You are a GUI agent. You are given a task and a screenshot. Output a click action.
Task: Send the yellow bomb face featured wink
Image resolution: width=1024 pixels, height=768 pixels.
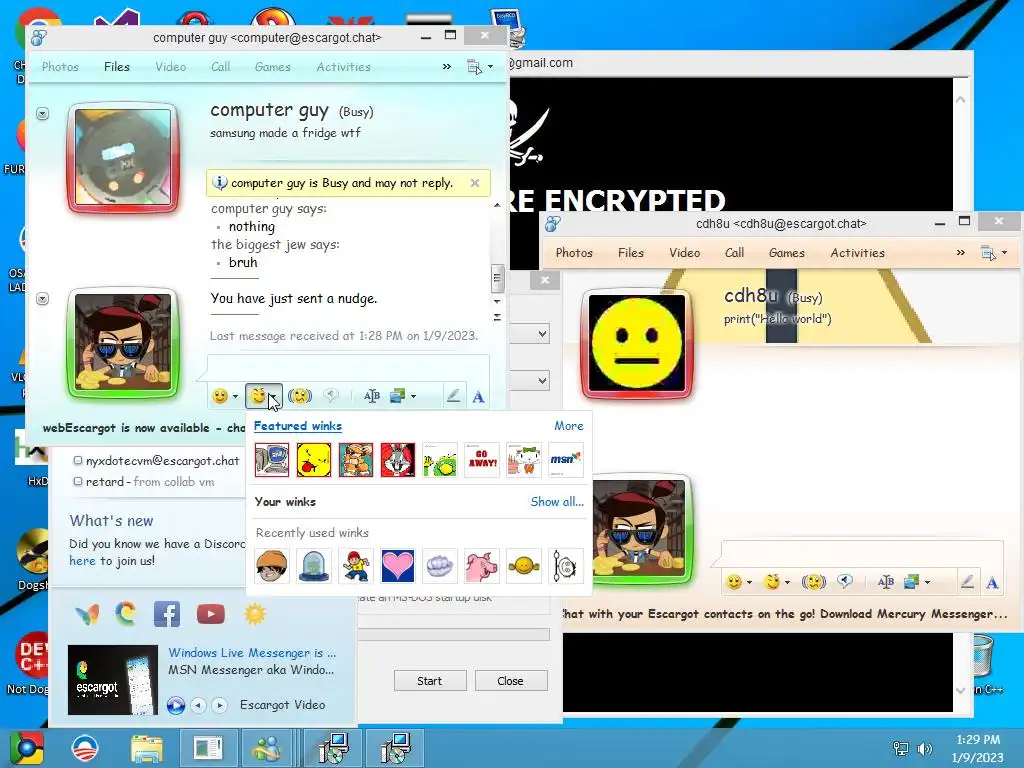313,460
